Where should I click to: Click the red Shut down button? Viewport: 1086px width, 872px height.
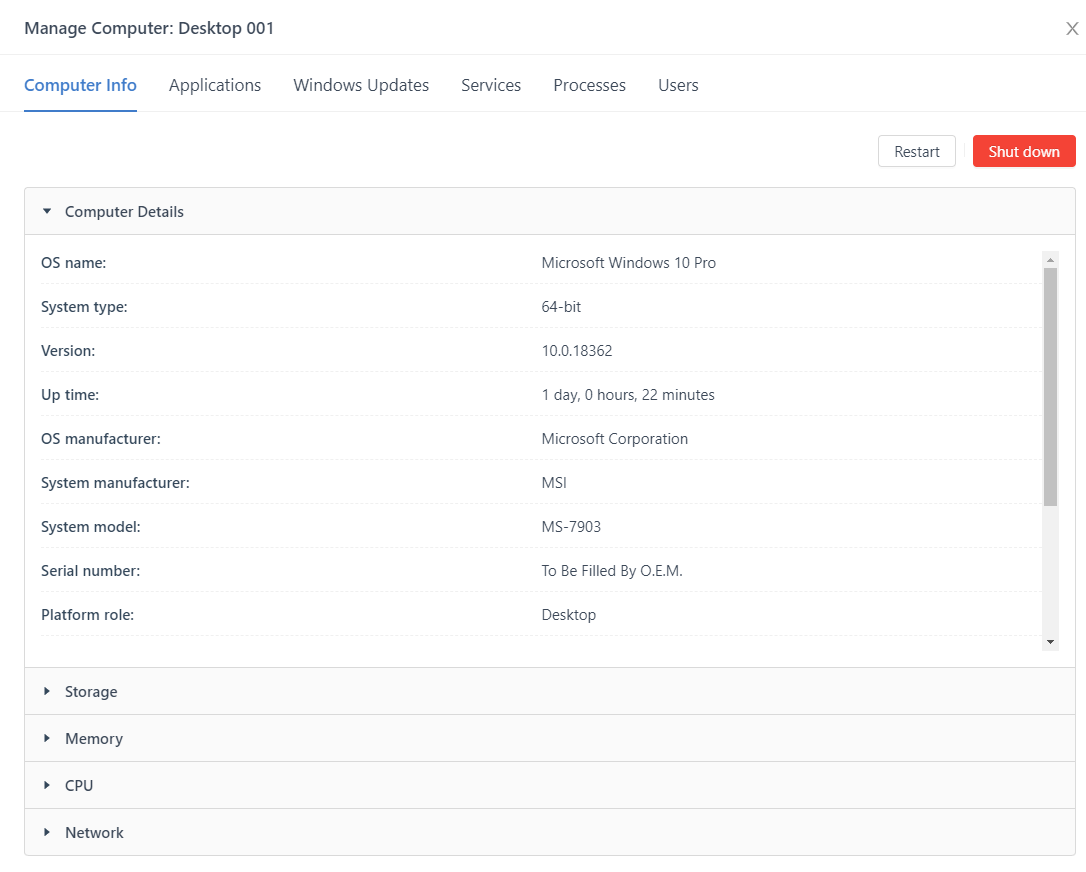[x=1023, y=152]
